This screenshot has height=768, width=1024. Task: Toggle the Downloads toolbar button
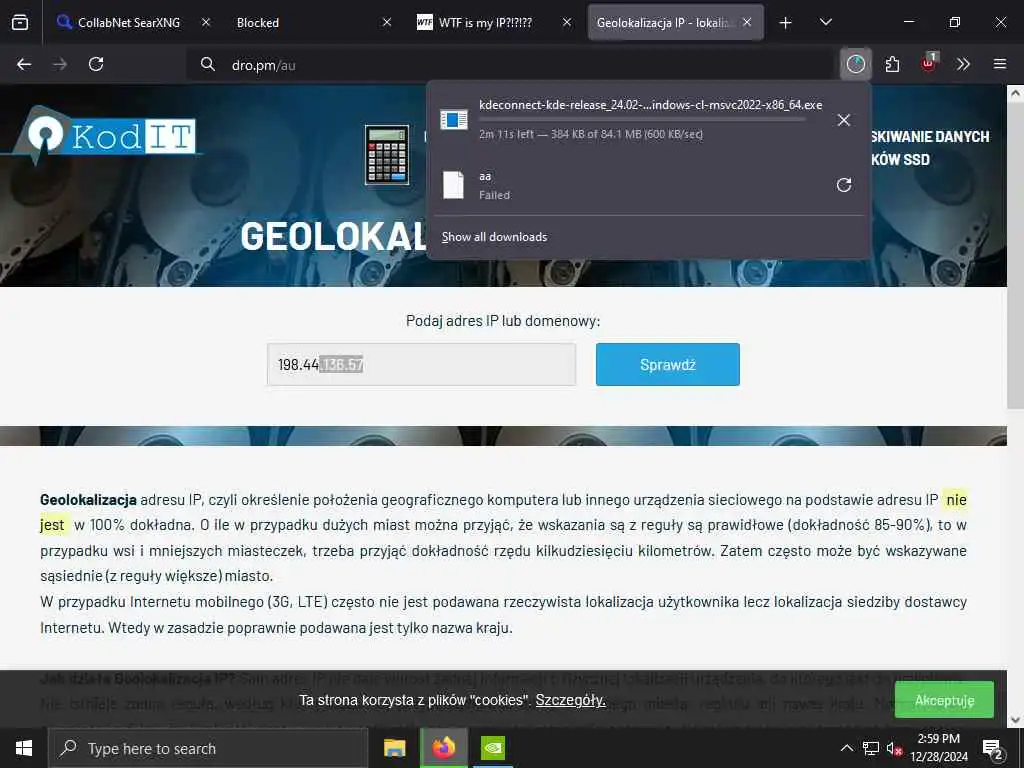coord(856,64)
